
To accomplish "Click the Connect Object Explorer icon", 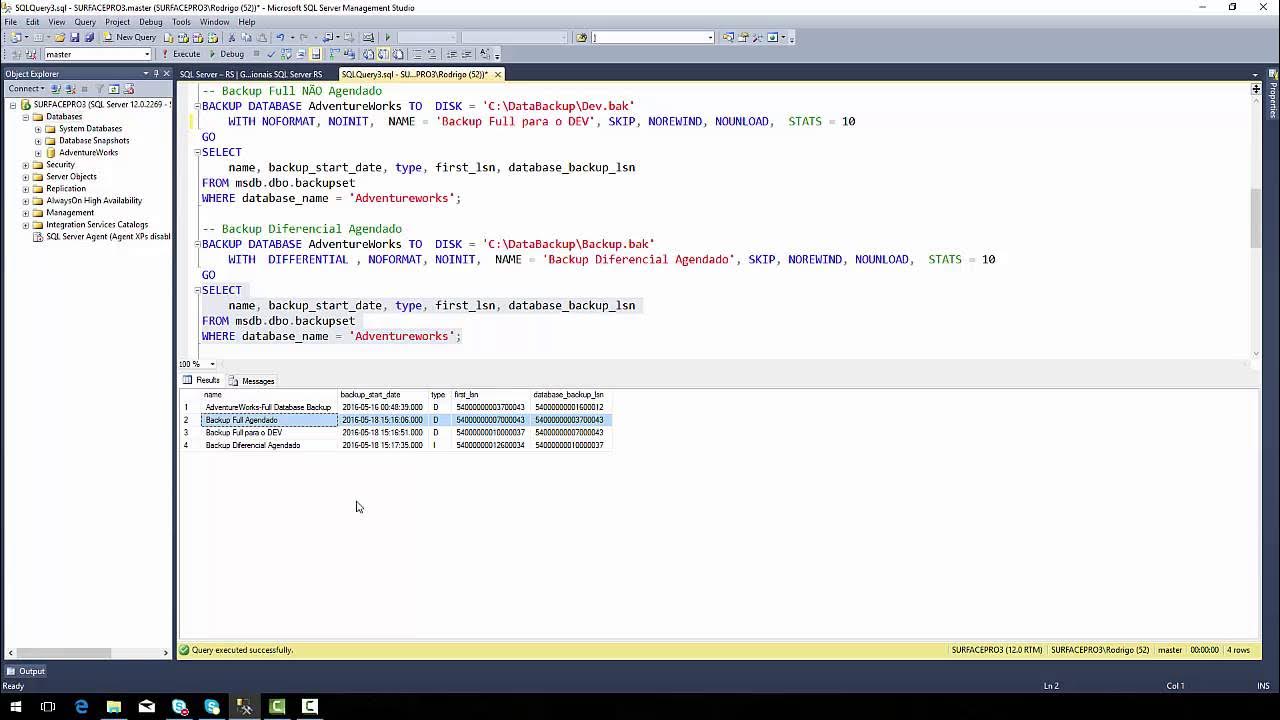I will [x=56, y=89].
